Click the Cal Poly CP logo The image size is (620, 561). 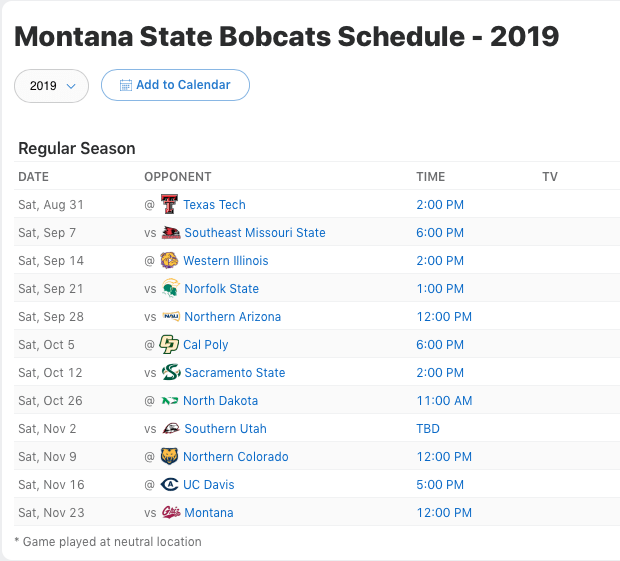click(x=169, y=344)
